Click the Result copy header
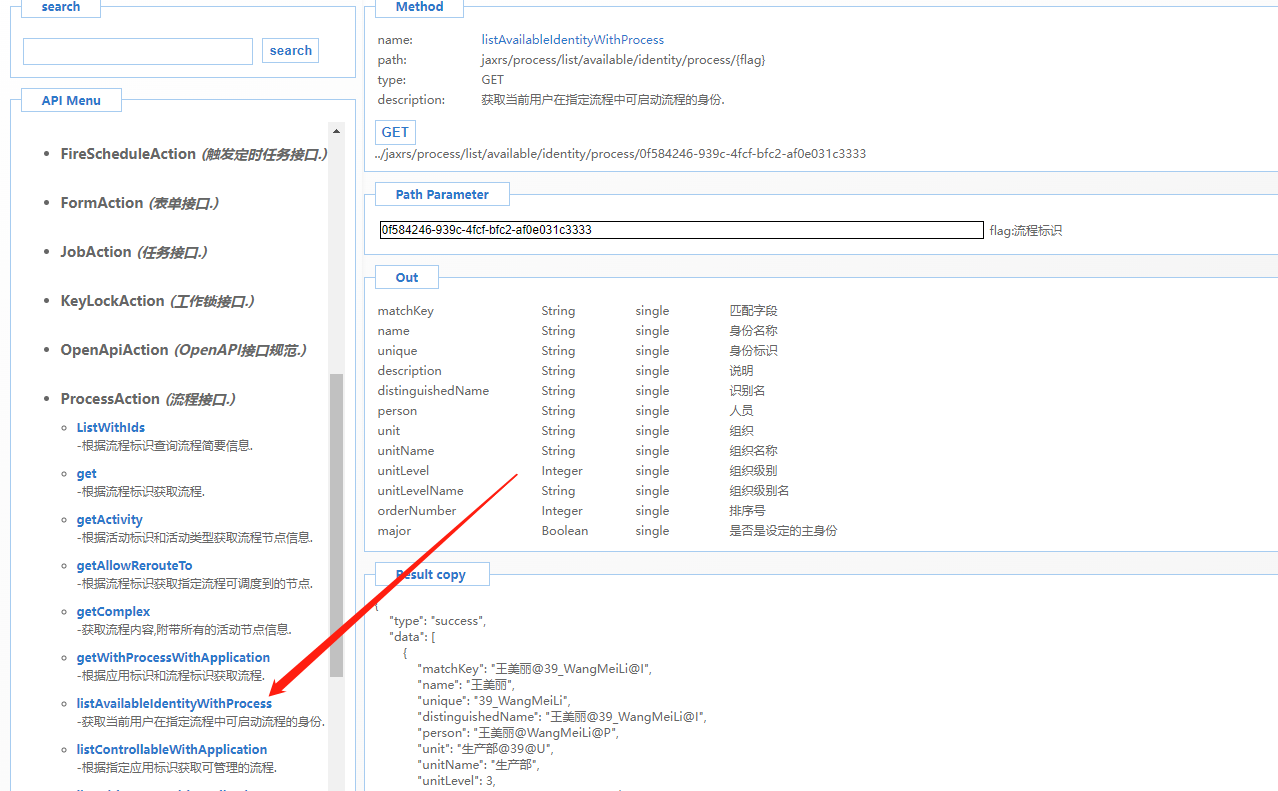The image size is (1278, 791). click(x=431, y=573)
